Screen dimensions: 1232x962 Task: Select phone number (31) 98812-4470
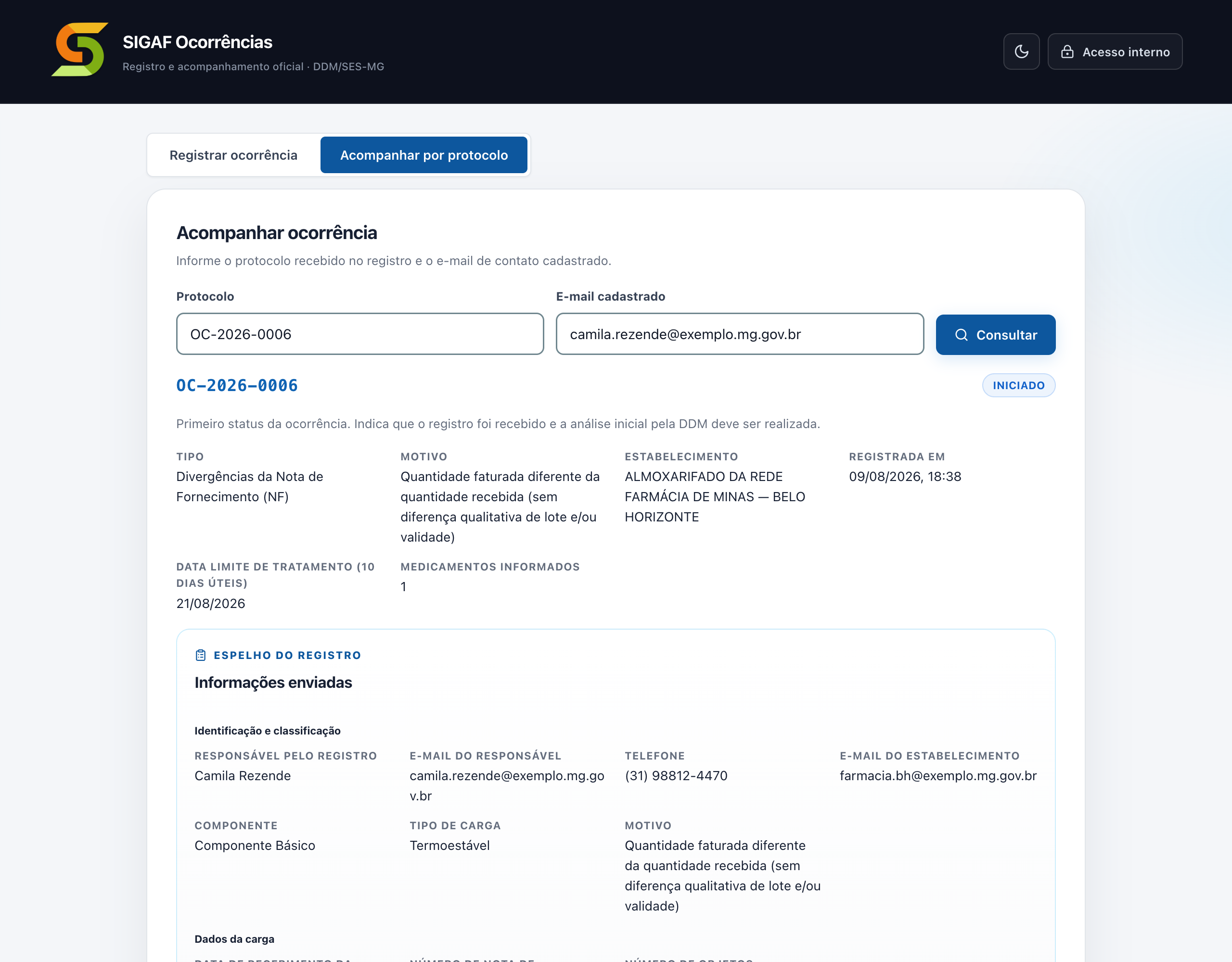[676, 776]
